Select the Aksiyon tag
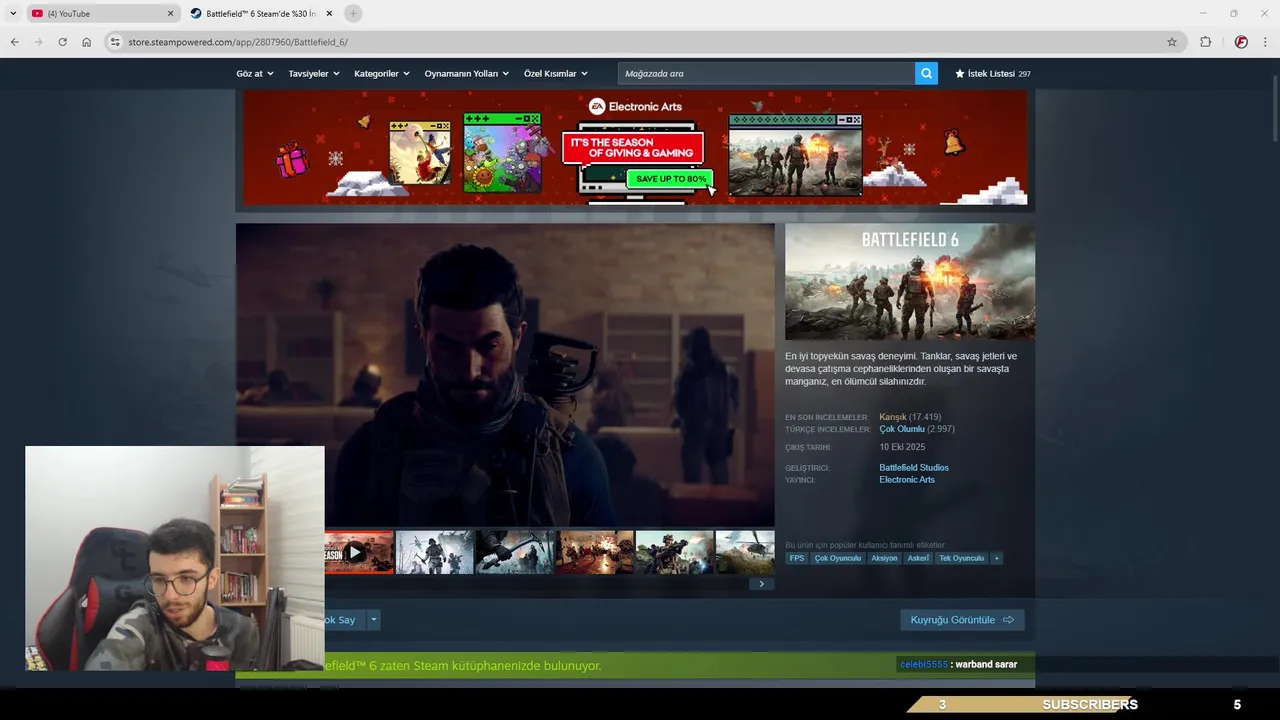This screenshot has width=1280, height=720. [x=884, y=558]
